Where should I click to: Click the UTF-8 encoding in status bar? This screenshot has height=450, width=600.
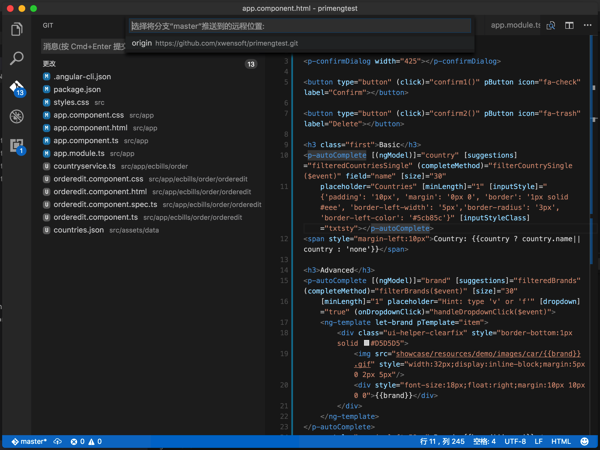tap(515, 442)
